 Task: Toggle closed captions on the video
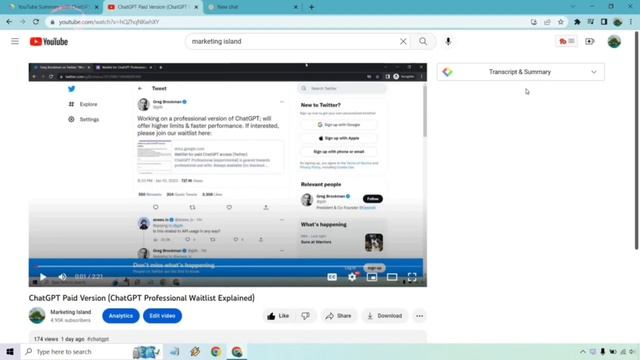click(332, 277)
